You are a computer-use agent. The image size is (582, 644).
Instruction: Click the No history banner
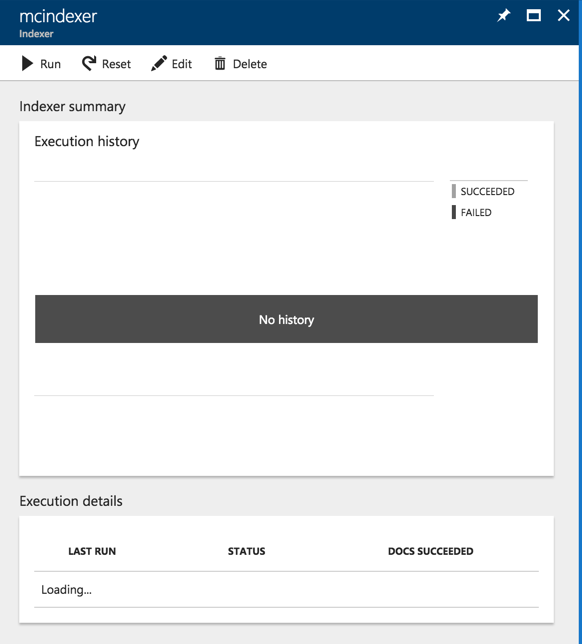(286, 319)
